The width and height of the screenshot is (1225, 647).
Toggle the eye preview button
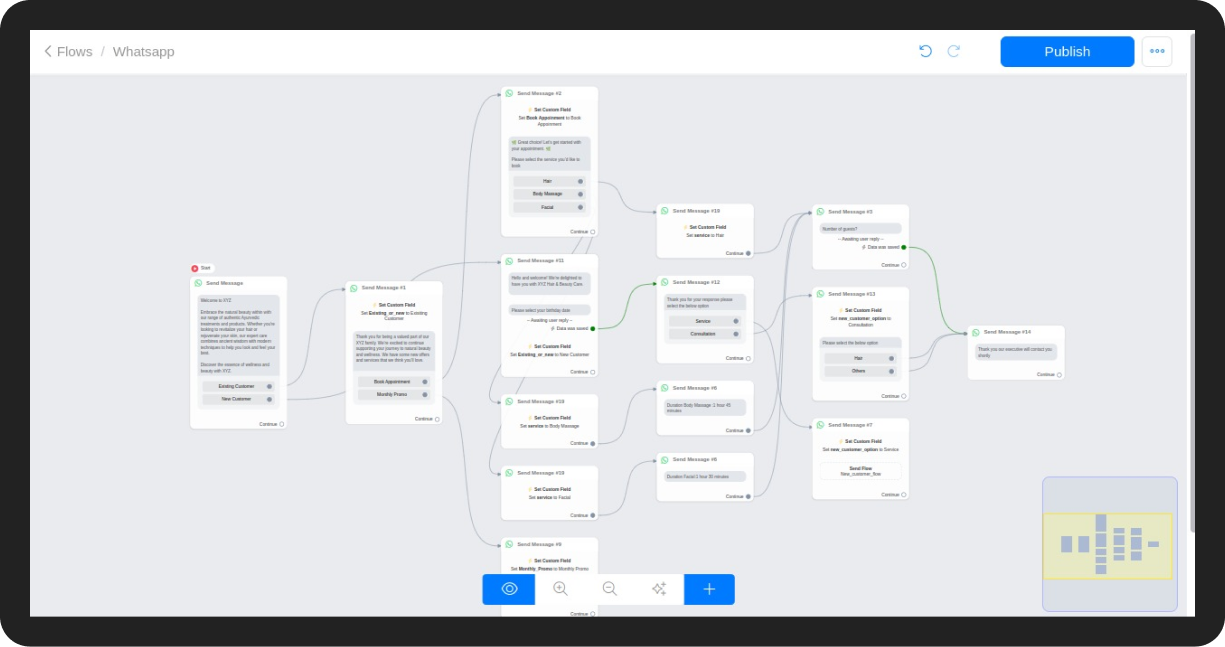point(509,589)
